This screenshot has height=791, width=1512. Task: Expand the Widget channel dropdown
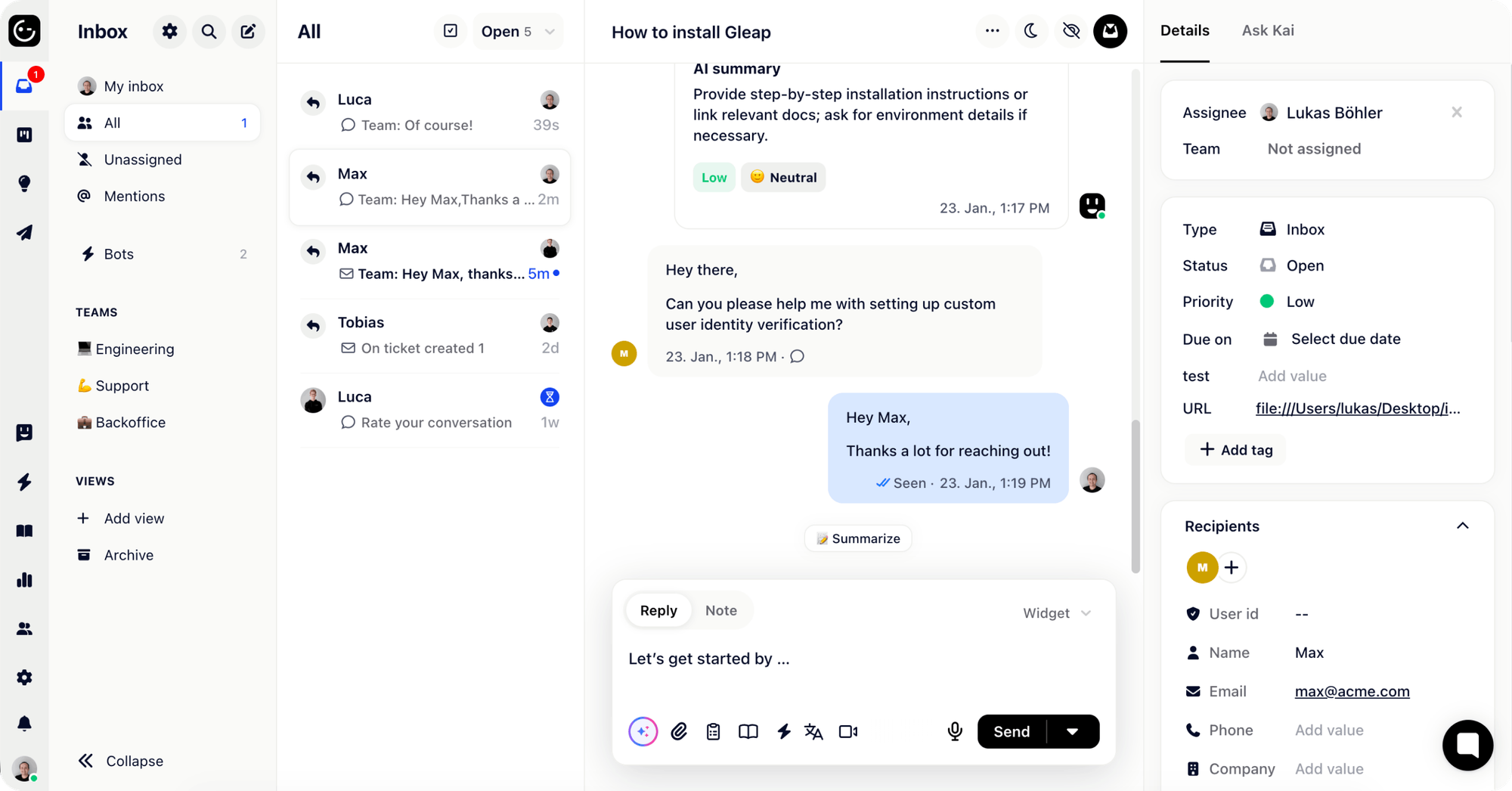coord(1055,613)
